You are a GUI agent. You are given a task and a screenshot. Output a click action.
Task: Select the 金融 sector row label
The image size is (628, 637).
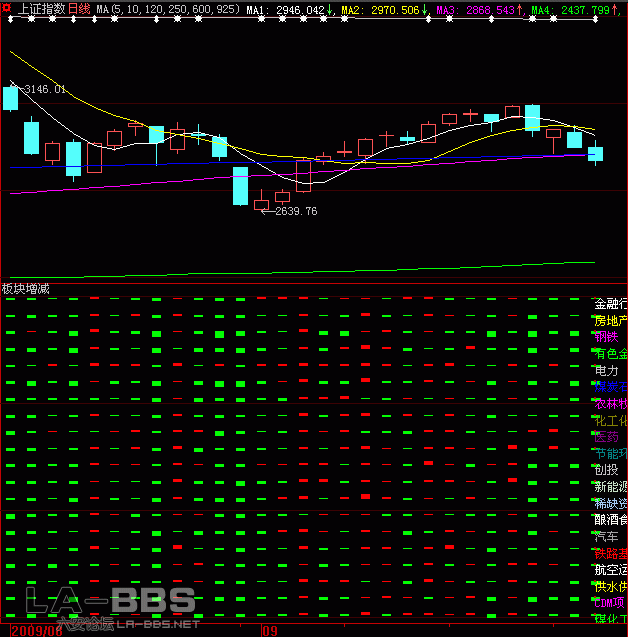pos(610,304)
